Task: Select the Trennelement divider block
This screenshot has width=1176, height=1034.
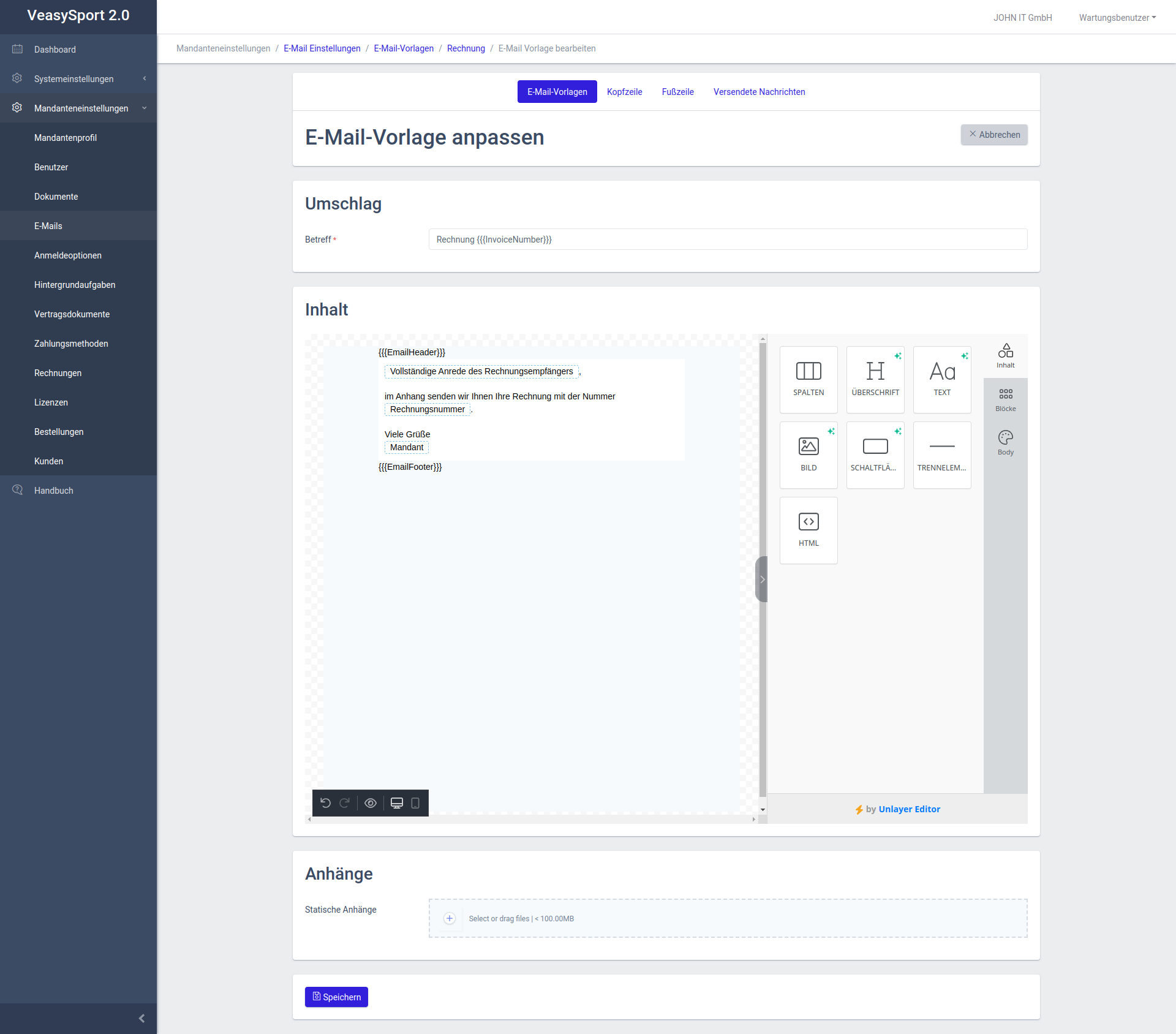Action: (x=942, y=454)
